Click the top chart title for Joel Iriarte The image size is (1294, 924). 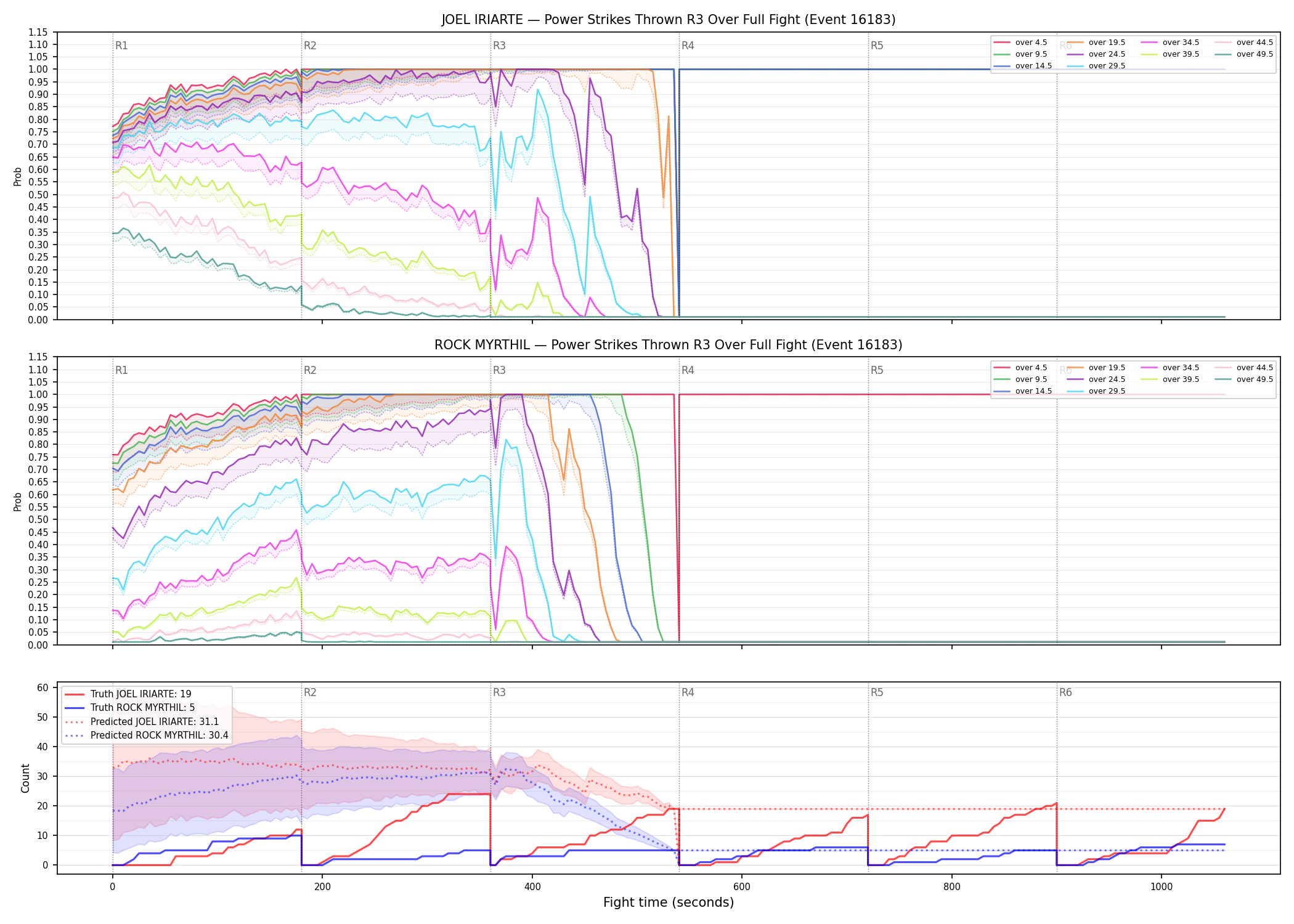tap(669, 20)
